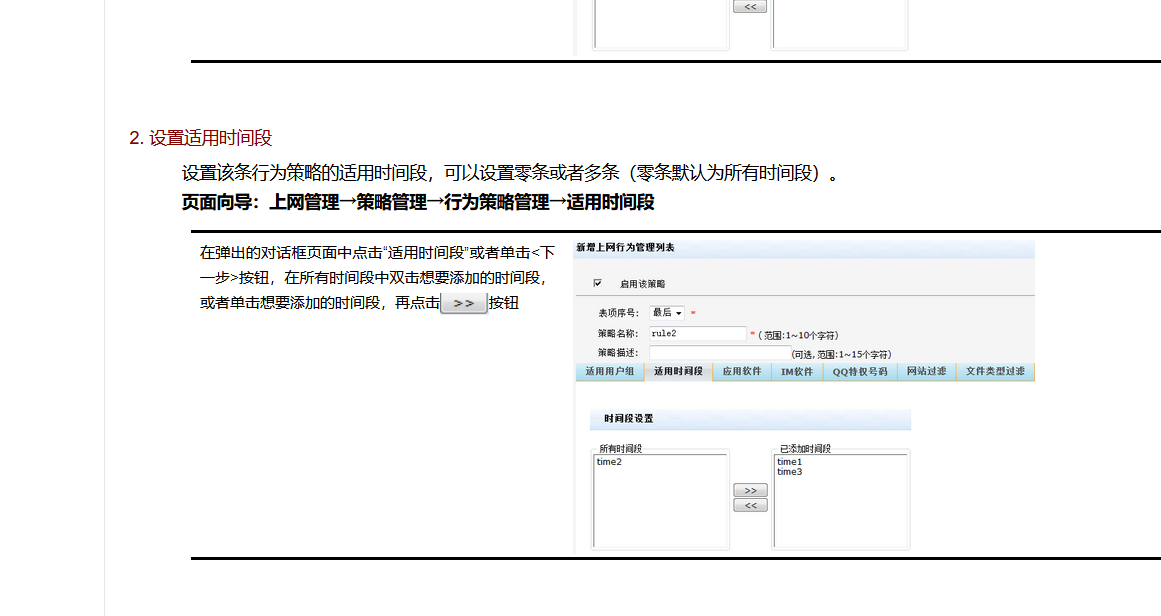Image resolution: width=1161 pixels, height=616 pixels.
Task: Switch to the QQ特权号码 tab
Action: [x=860, y=372]
